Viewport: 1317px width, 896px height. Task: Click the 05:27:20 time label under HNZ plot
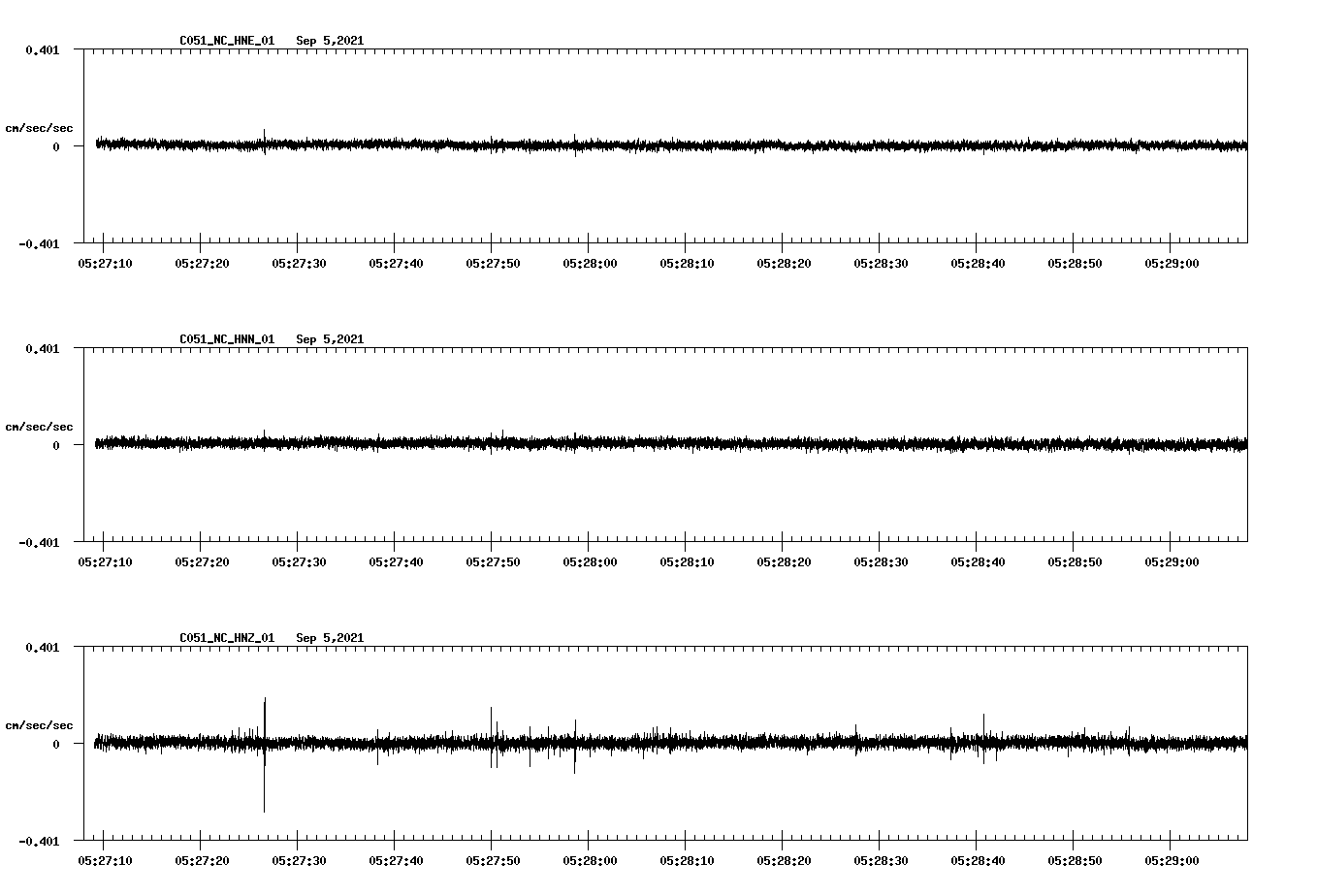(x=202, y=861)
